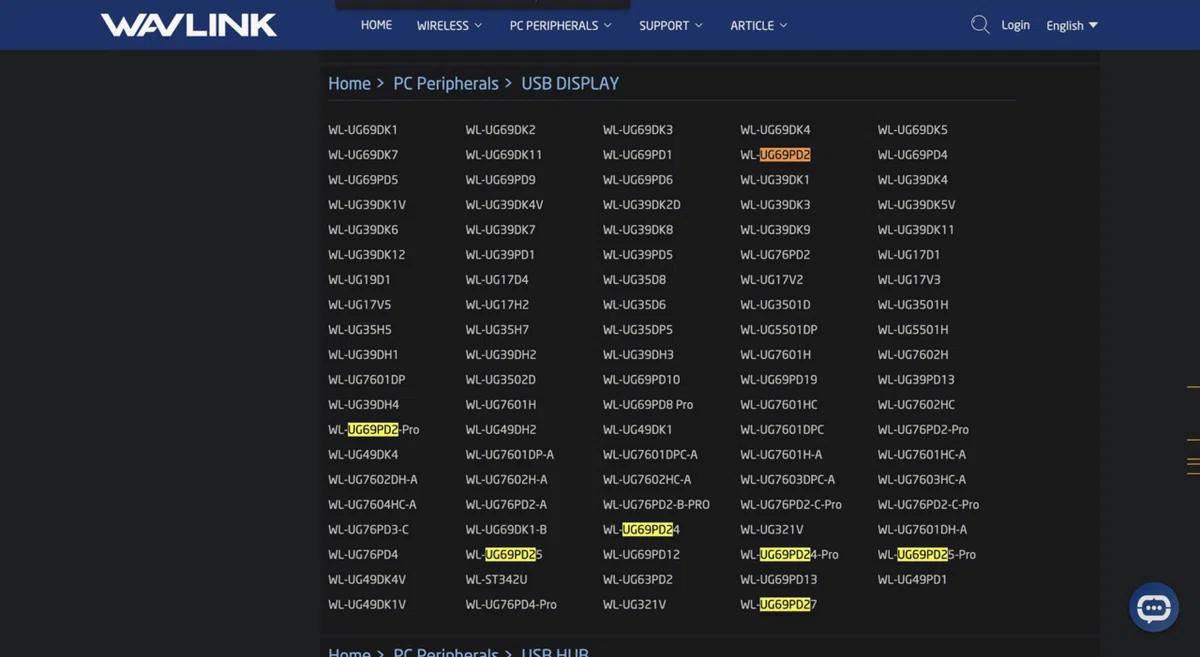This screenshot has width=1200, height=657.
Task: Open the WL-UG69DK2 product link
Action: point(500,130)
